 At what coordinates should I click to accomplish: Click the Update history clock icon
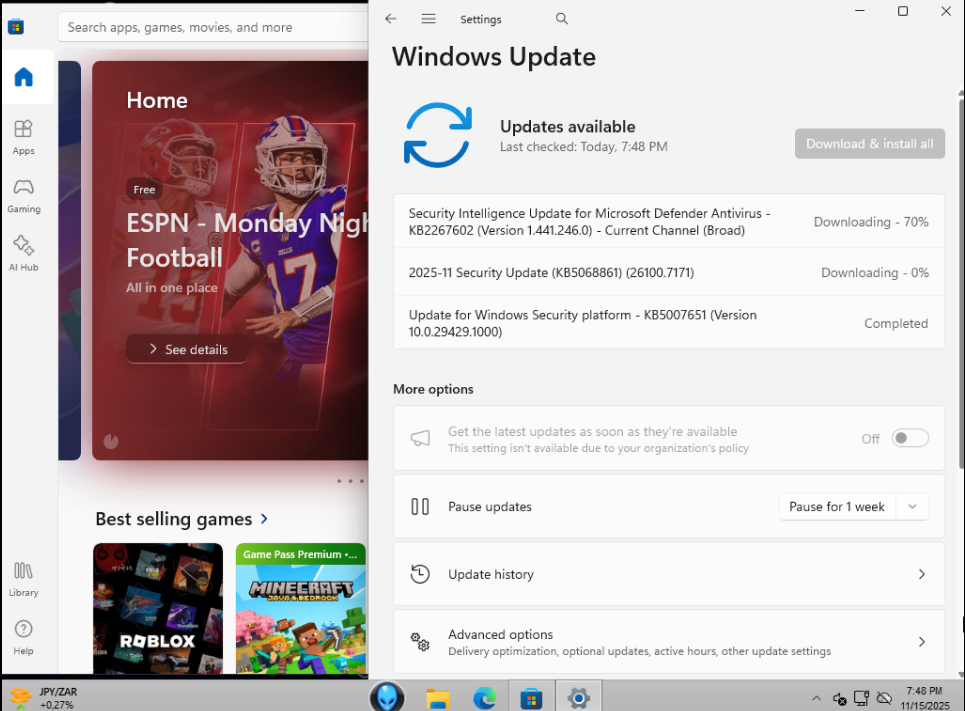tap(420, 574)
